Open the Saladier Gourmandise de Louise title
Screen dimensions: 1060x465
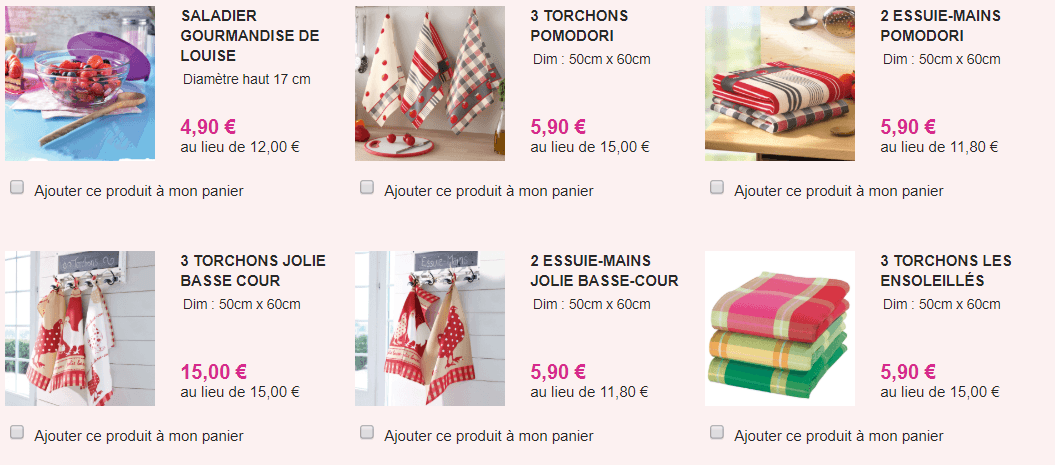(249, 36)
